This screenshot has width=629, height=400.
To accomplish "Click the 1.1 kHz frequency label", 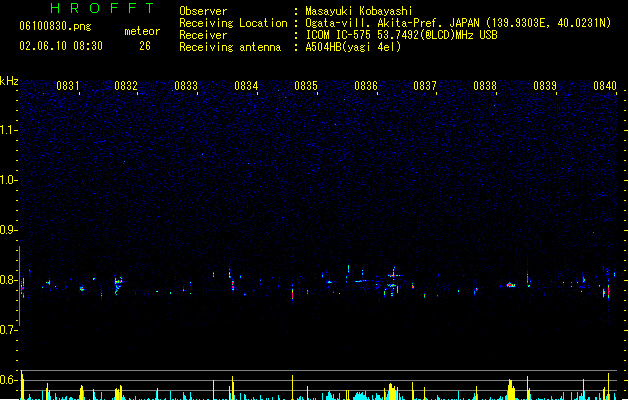I will pos(8,130).
